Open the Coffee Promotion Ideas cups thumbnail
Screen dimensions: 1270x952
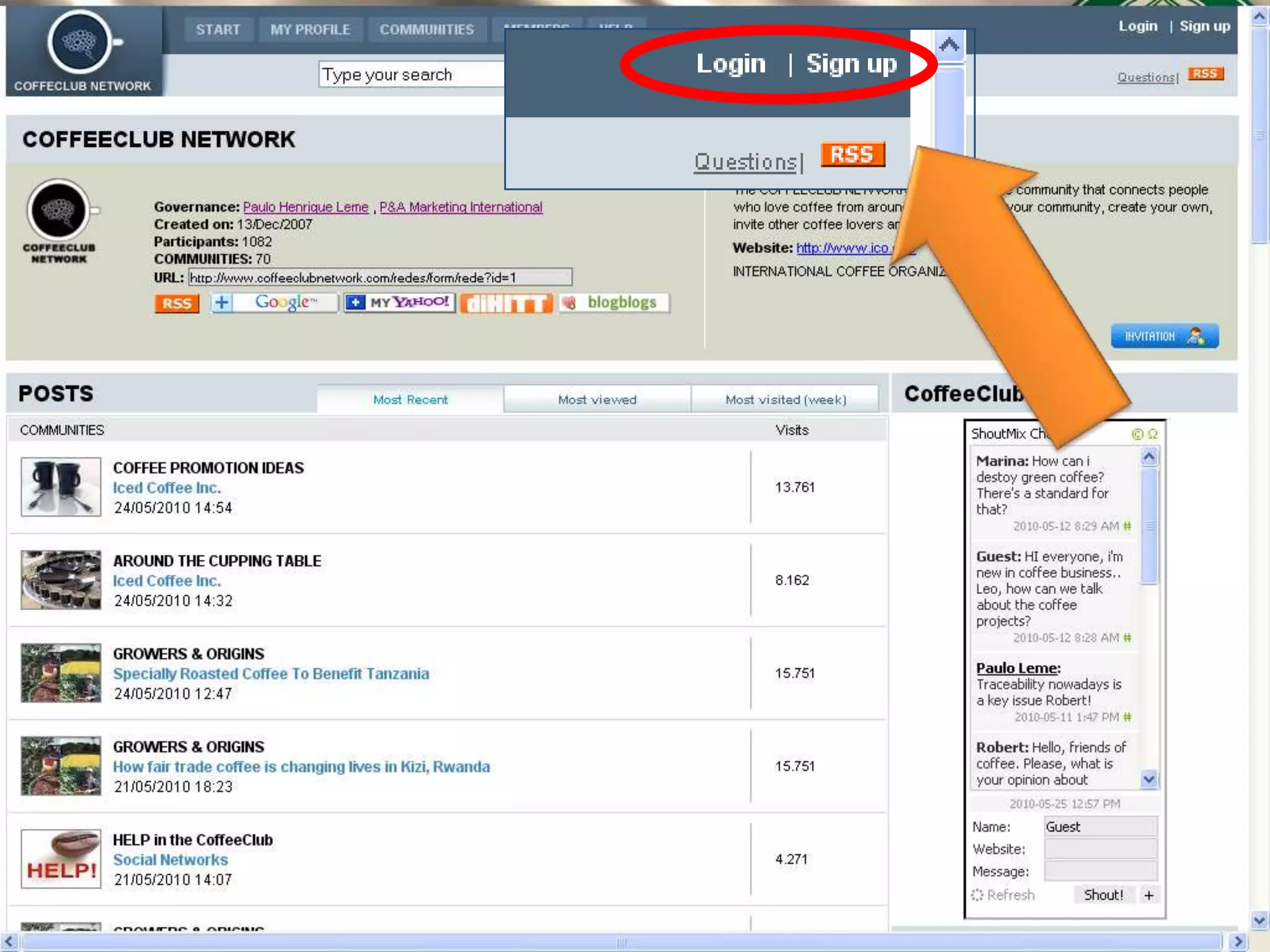coord(61,487)
